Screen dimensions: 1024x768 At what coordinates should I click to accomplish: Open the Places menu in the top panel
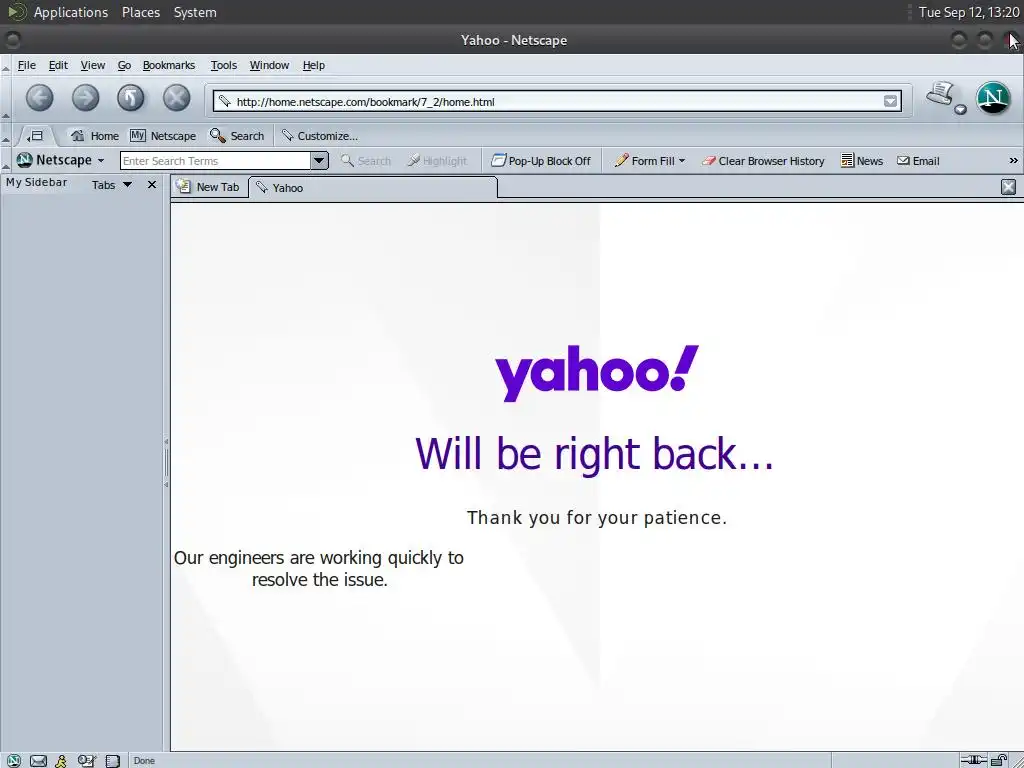[141, 12]
